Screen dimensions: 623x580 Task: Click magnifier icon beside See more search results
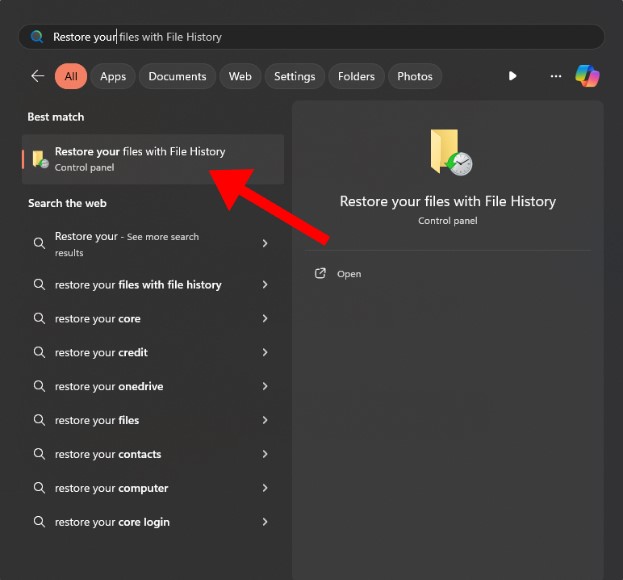coord(39,243)
